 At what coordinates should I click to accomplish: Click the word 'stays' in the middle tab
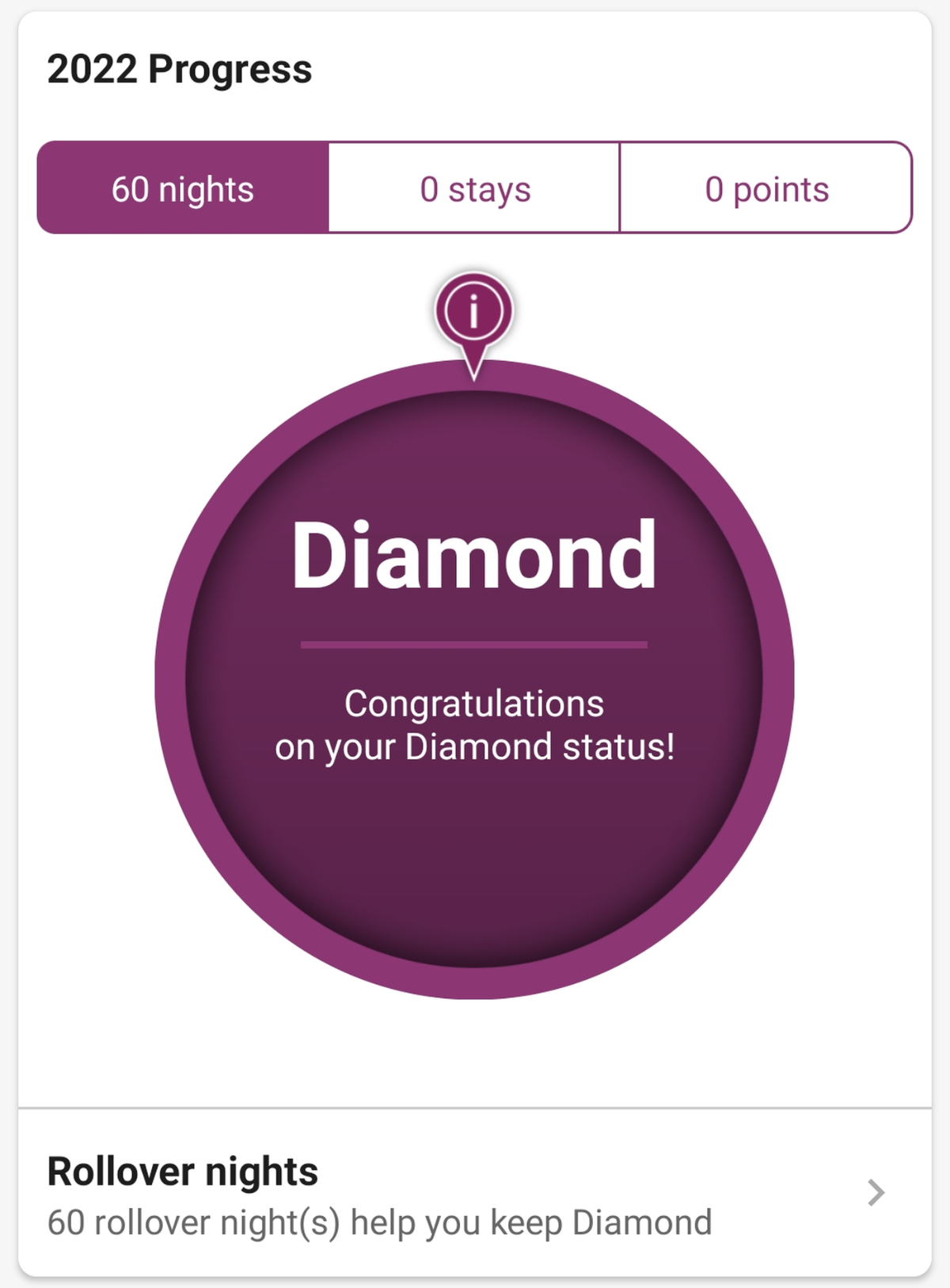pyautogui.click(x=489, y=191)
